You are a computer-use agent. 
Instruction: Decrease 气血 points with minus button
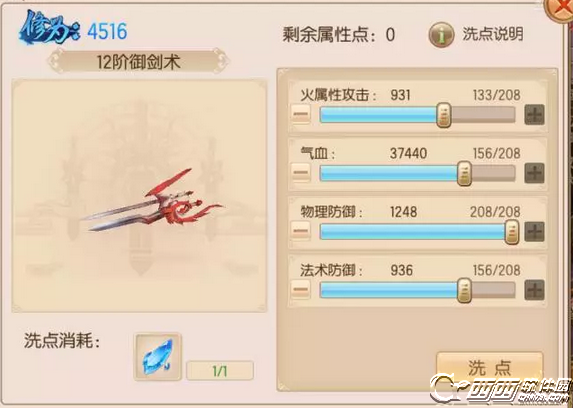[x=301, y=173]
